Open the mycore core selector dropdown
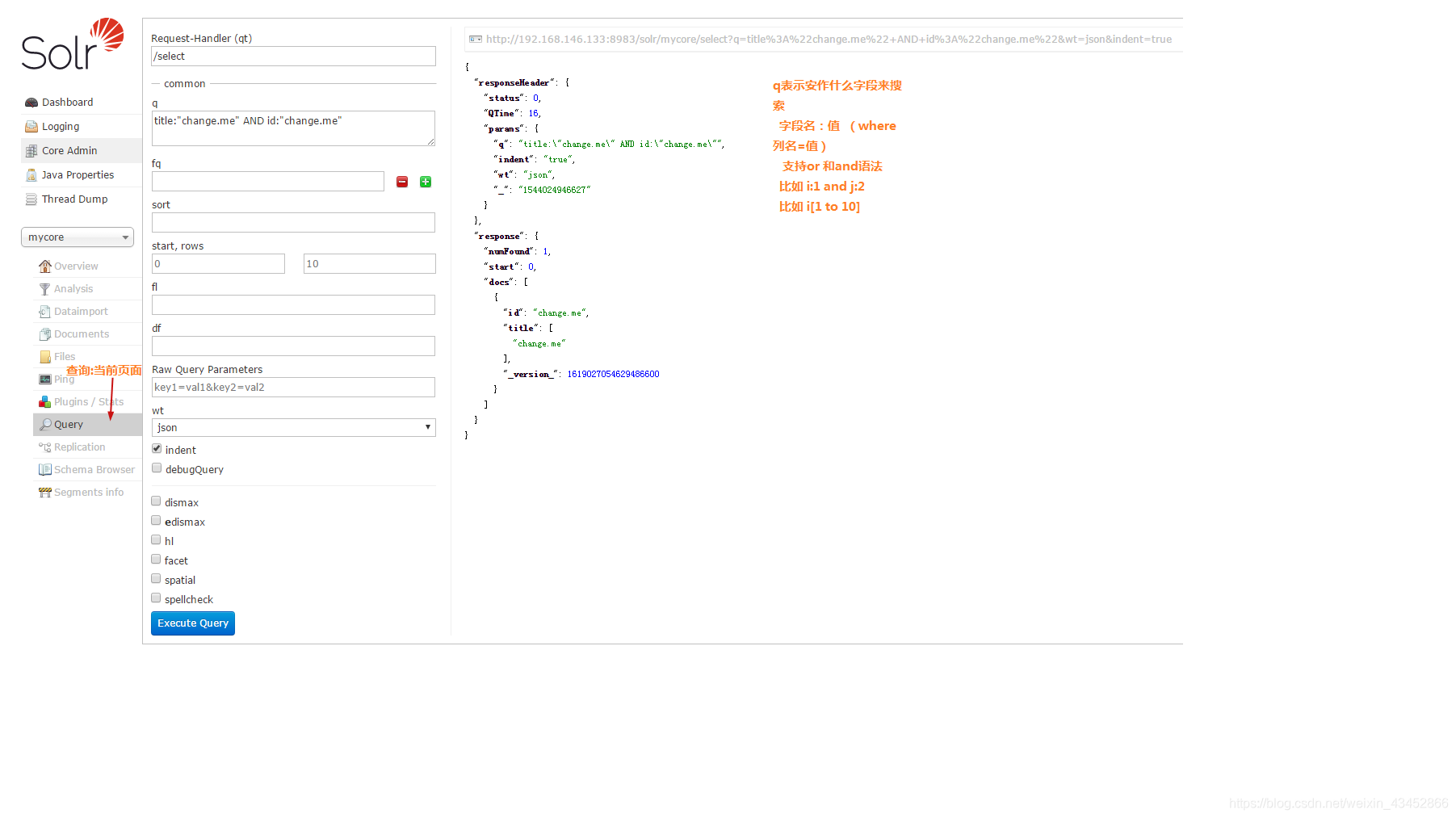The height and width of the screenshot is (818, 1456). pyautogui.click(x=78, y=237)
